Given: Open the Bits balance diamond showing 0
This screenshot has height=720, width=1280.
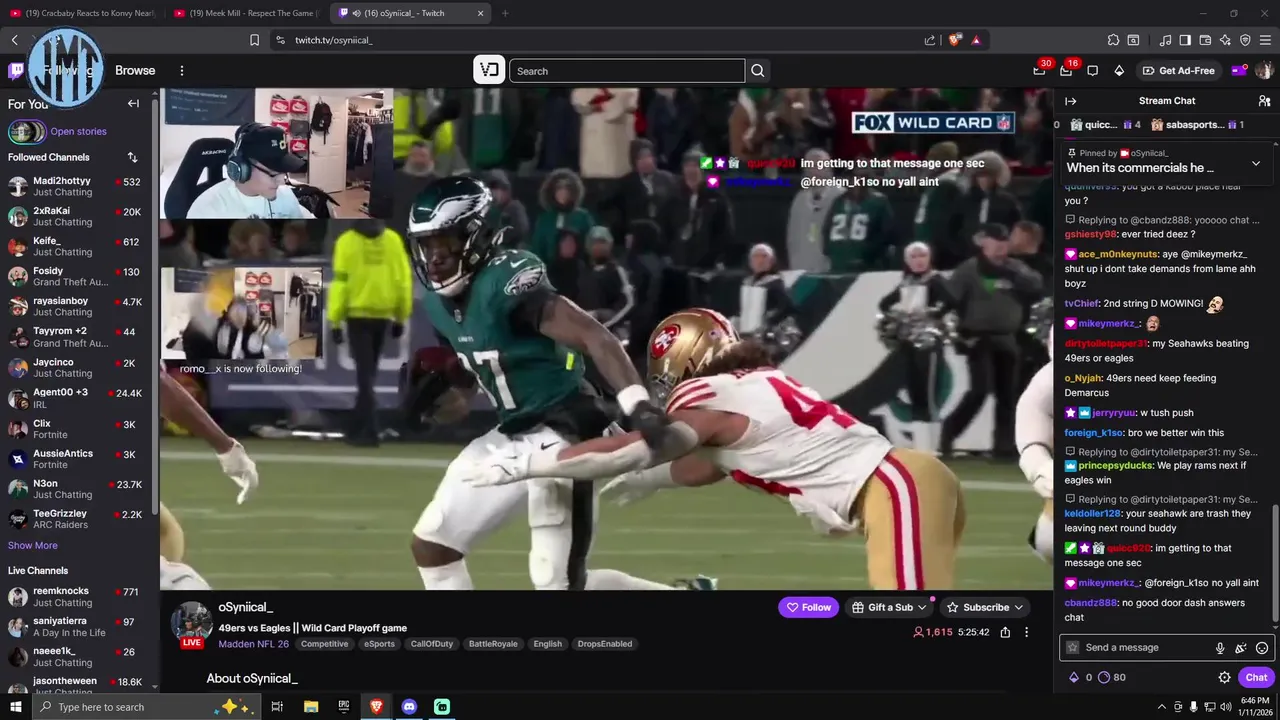Looking at the screenshot, I should (x=1081, y=677).
